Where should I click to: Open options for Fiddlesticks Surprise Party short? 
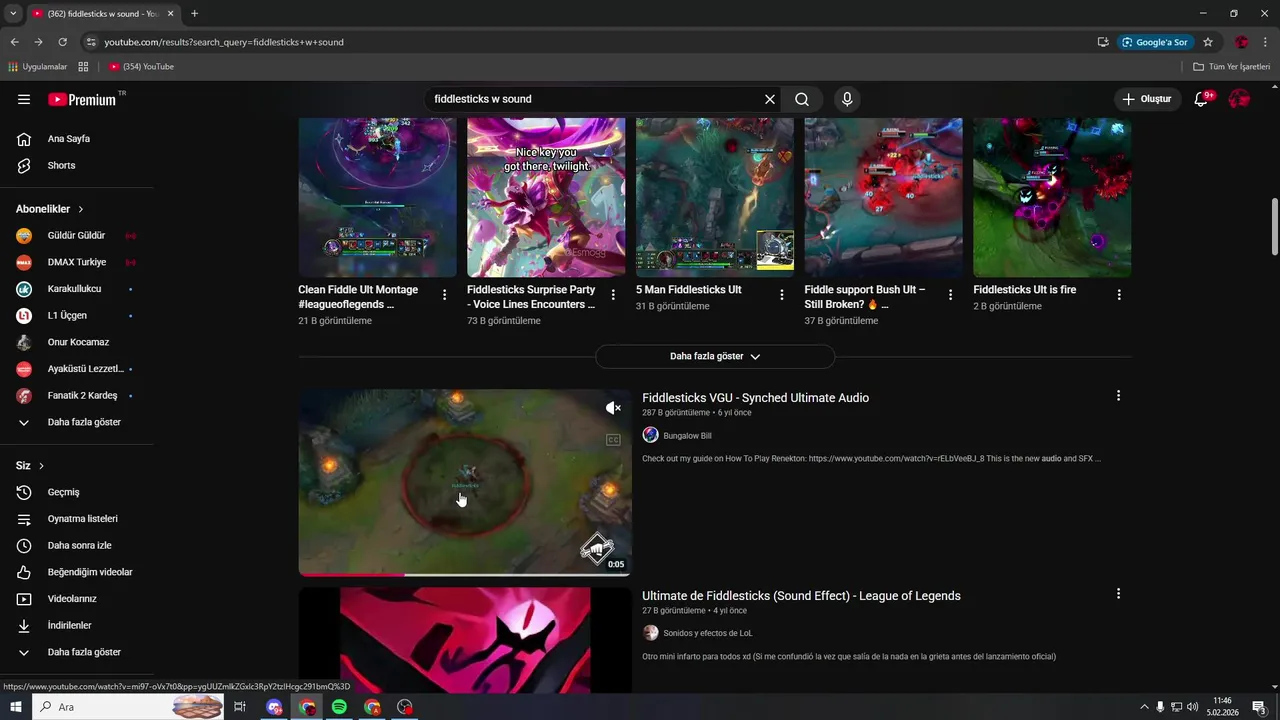pos(613,295)
